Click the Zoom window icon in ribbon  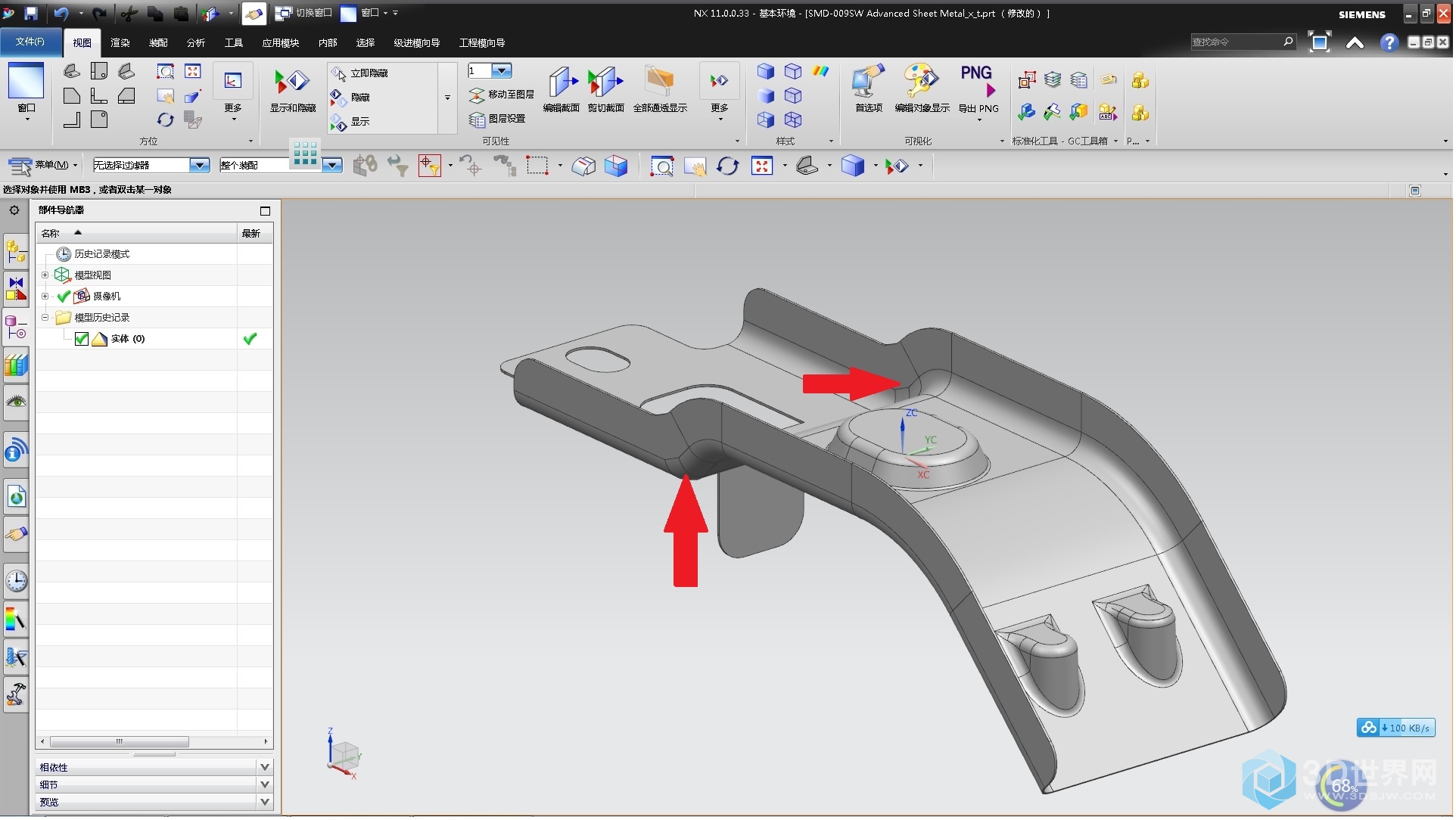pos(165,72)
